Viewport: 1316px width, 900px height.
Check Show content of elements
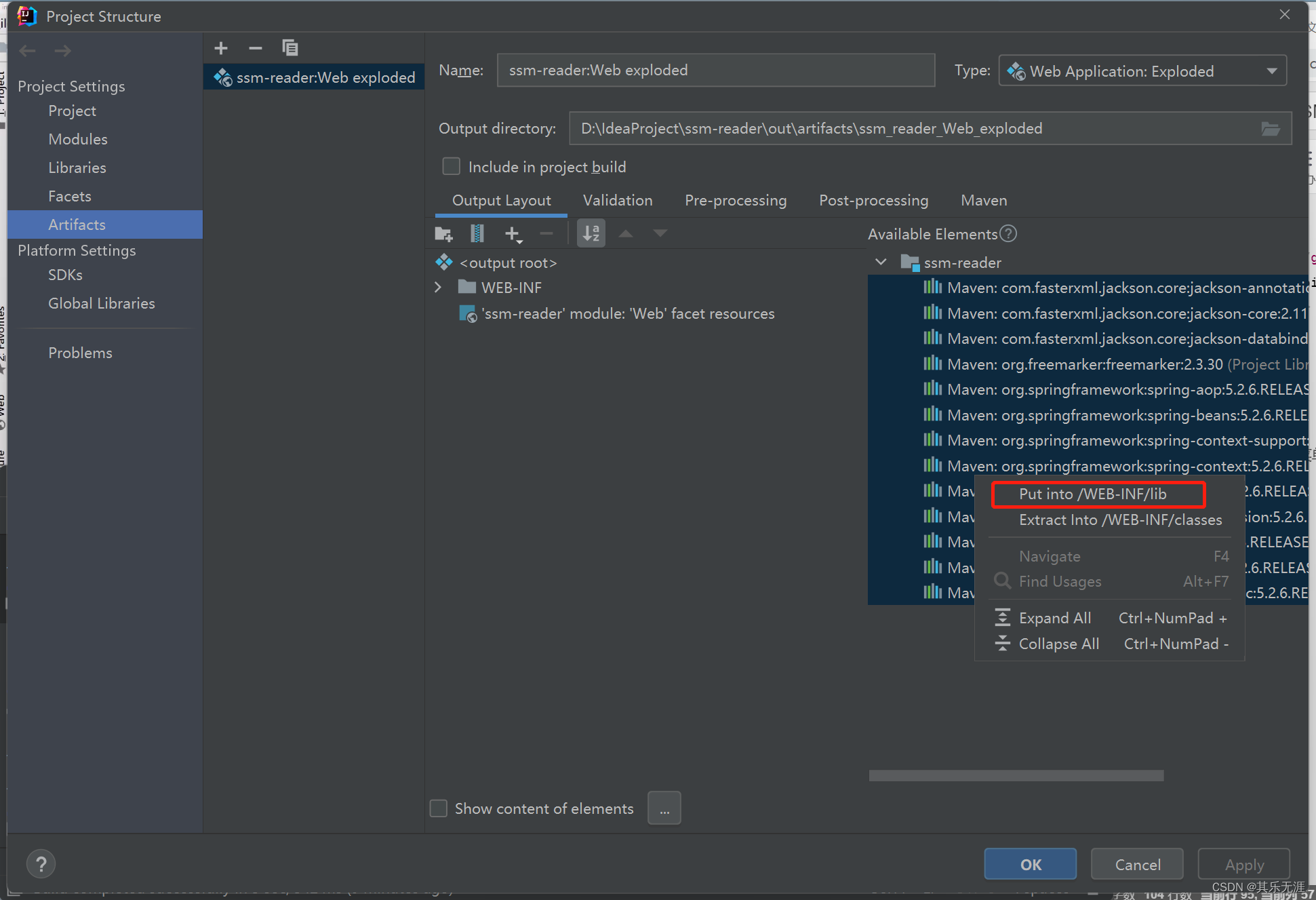pyautogui.click(x=439, y=808)
